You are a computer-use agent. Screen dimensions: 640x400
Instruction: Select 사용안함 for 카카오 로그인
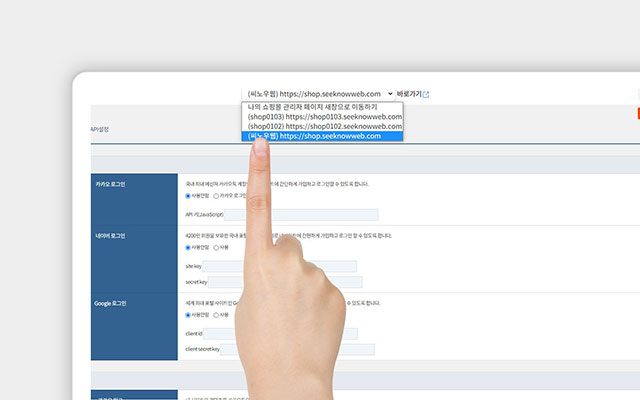tap(188, 196)
